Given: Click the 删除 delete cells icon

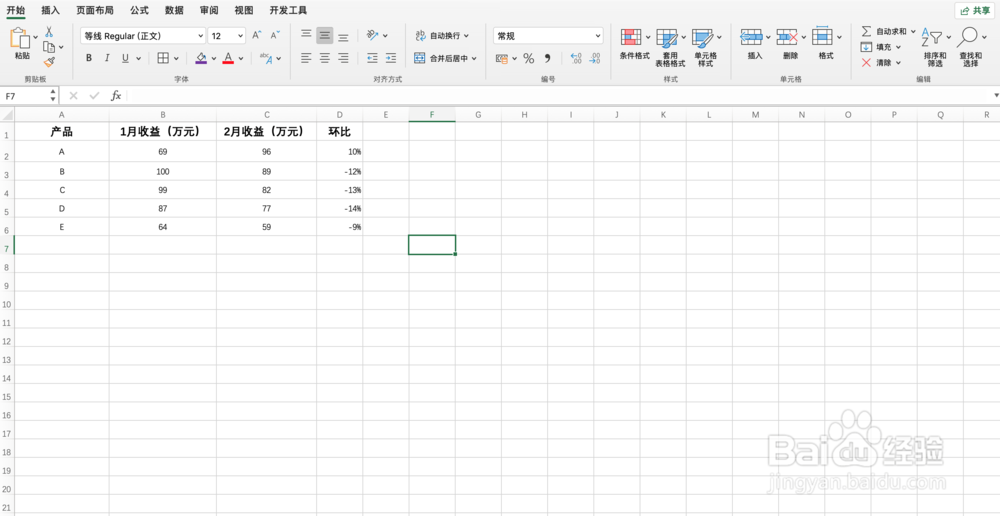Looking at the screenshot, I should tap(787, 36).
